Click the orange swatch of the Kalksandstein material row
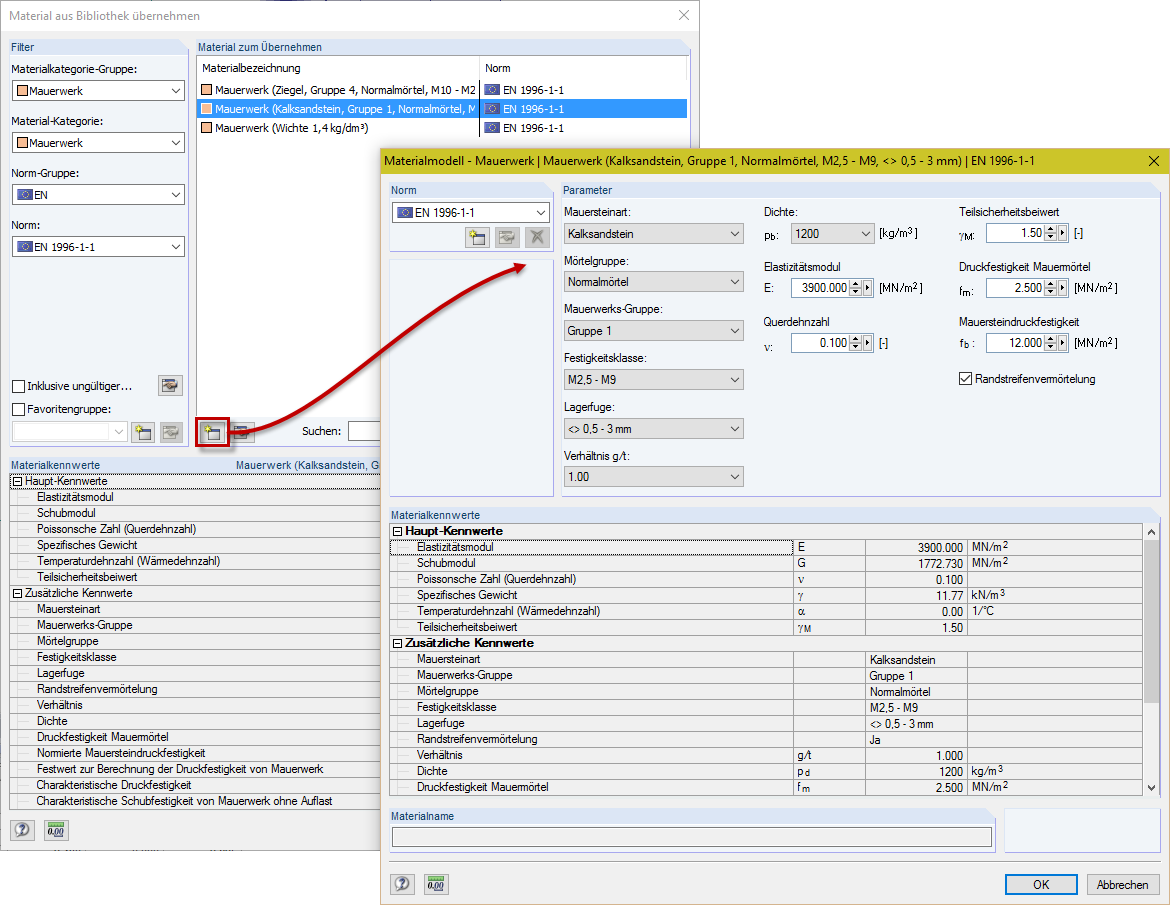1170x905 pixels. coord(207,109)
